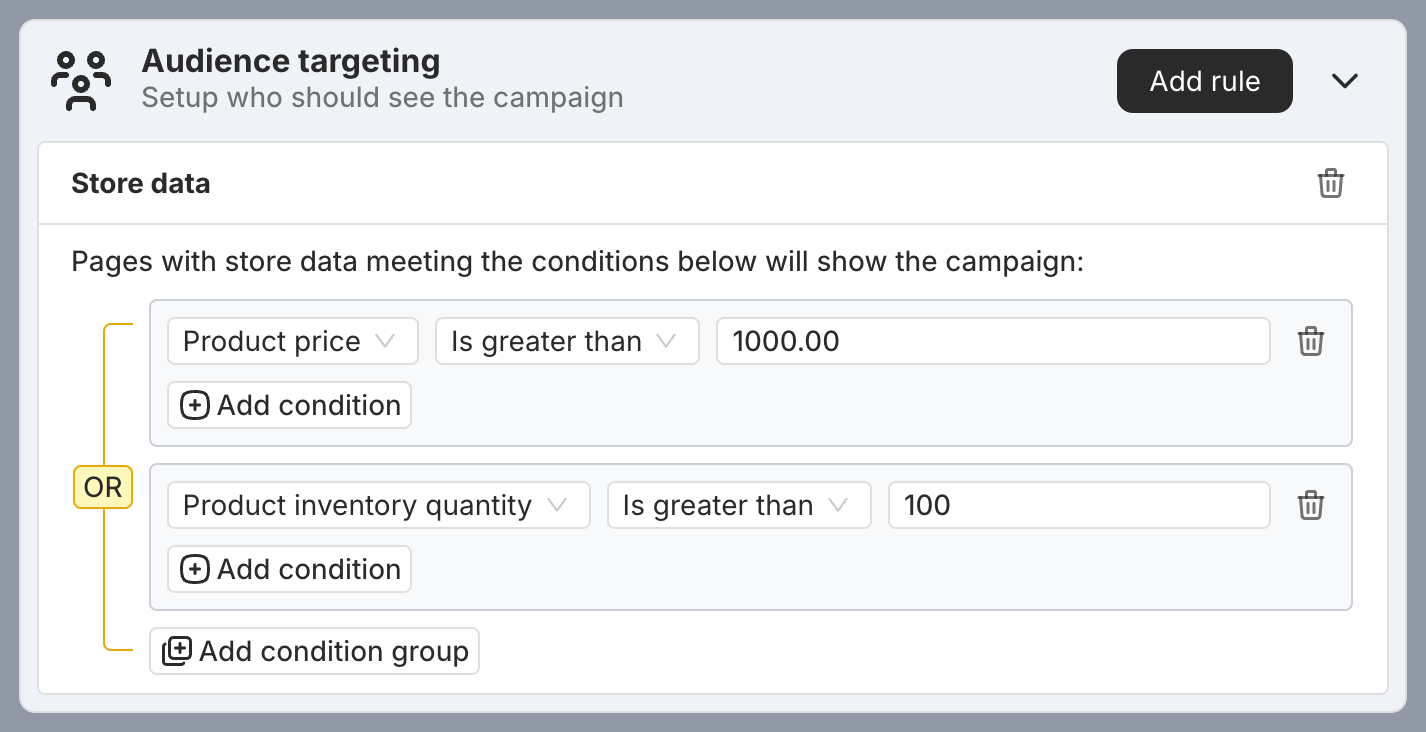Add condition under Product inventory quantity
This screenshot has height=732, width=1426.
pyautogui.click(x=289, y=569)
